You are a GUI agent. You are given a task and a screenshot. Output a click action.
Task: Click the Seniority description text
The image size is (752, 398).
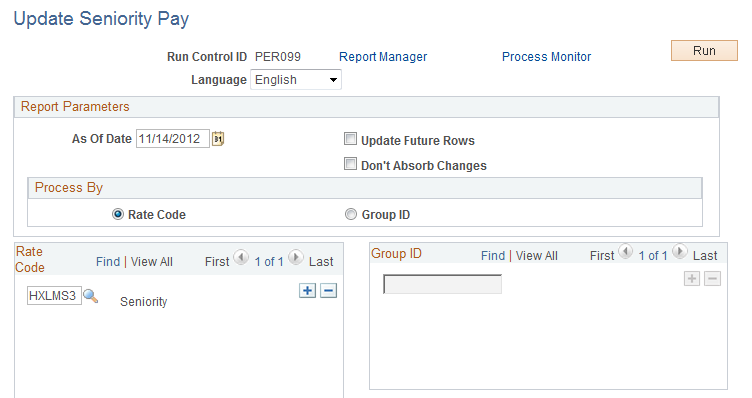(143, 302)
